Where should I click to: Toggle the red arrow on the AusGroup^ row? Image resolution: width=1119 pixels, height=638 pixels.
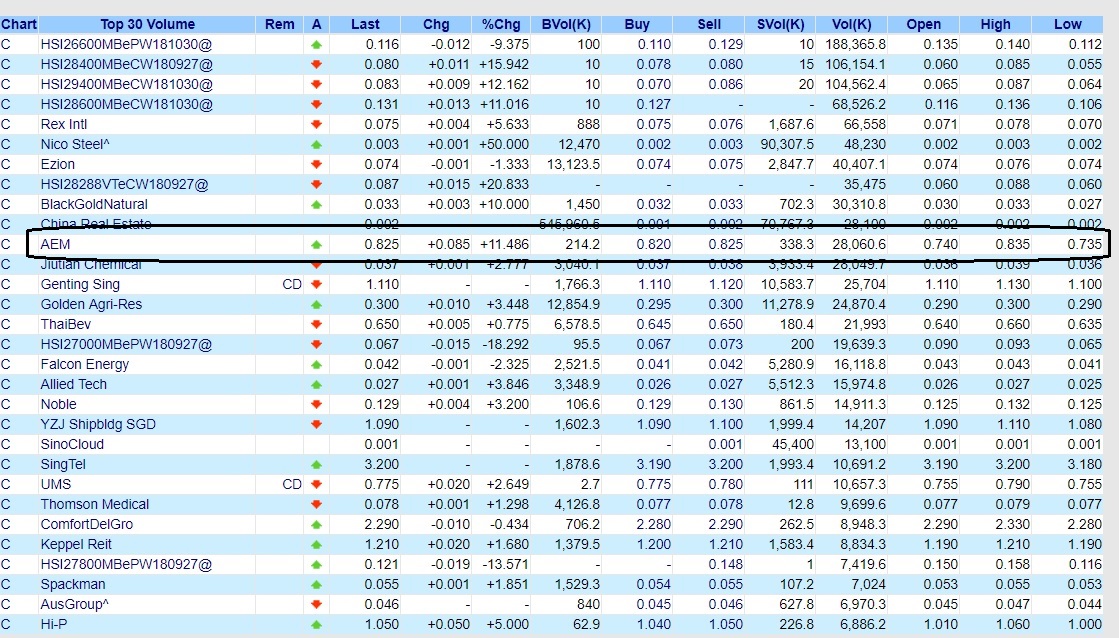click(x=318, y=604)
